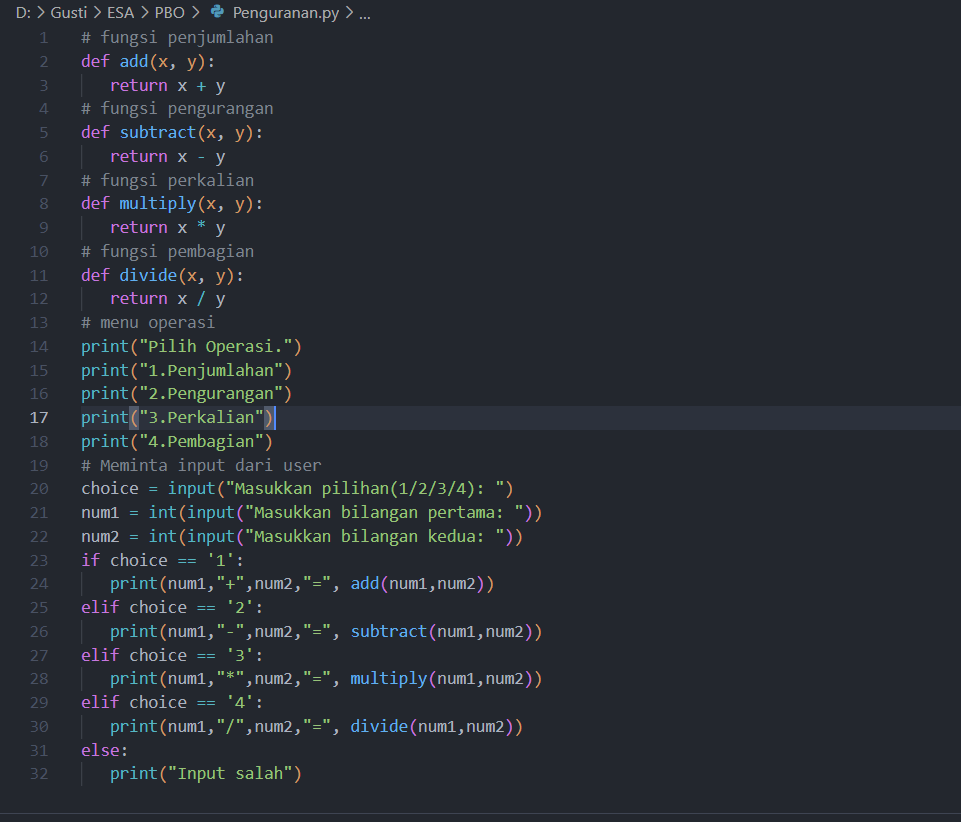Screen dimensions: 961x822
Task: Click "Masukkan pilihan(1/2/3/4): " string
Action: point(365,489)
